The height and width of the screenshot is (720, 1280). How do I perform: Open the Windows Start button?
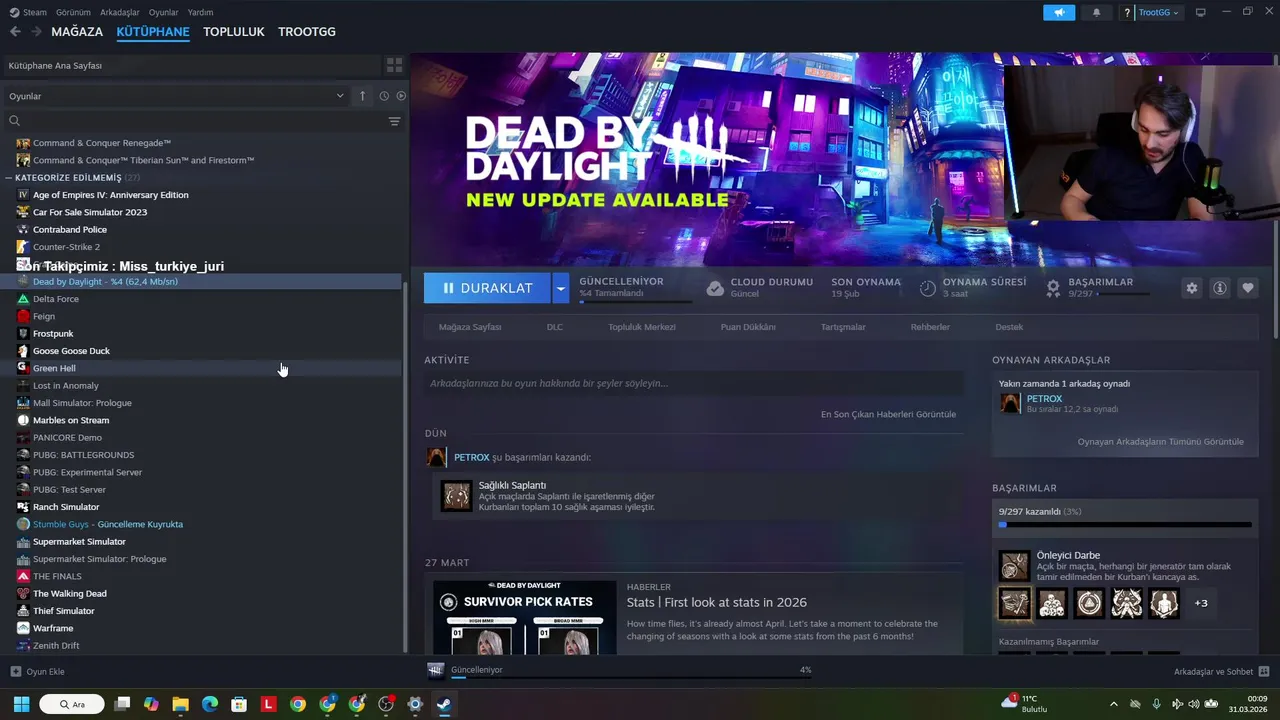(x=21, y=704)
